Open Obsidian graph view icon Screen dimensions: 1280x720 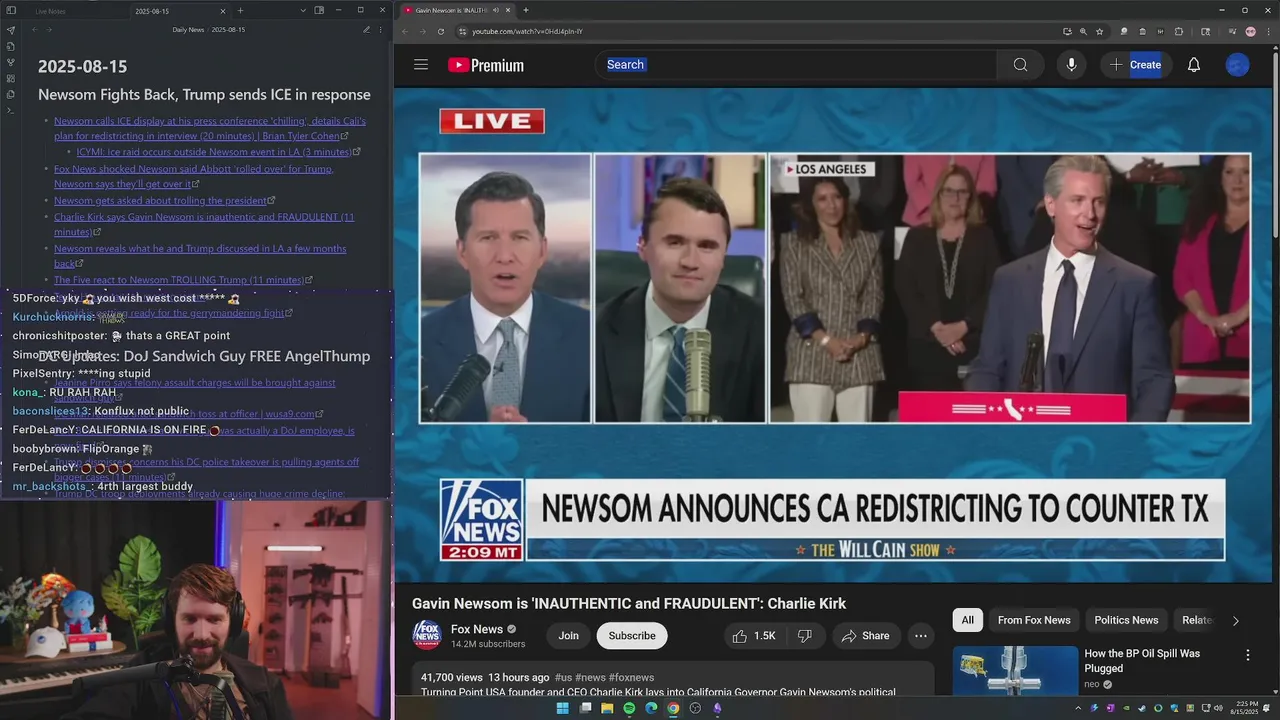10,62
